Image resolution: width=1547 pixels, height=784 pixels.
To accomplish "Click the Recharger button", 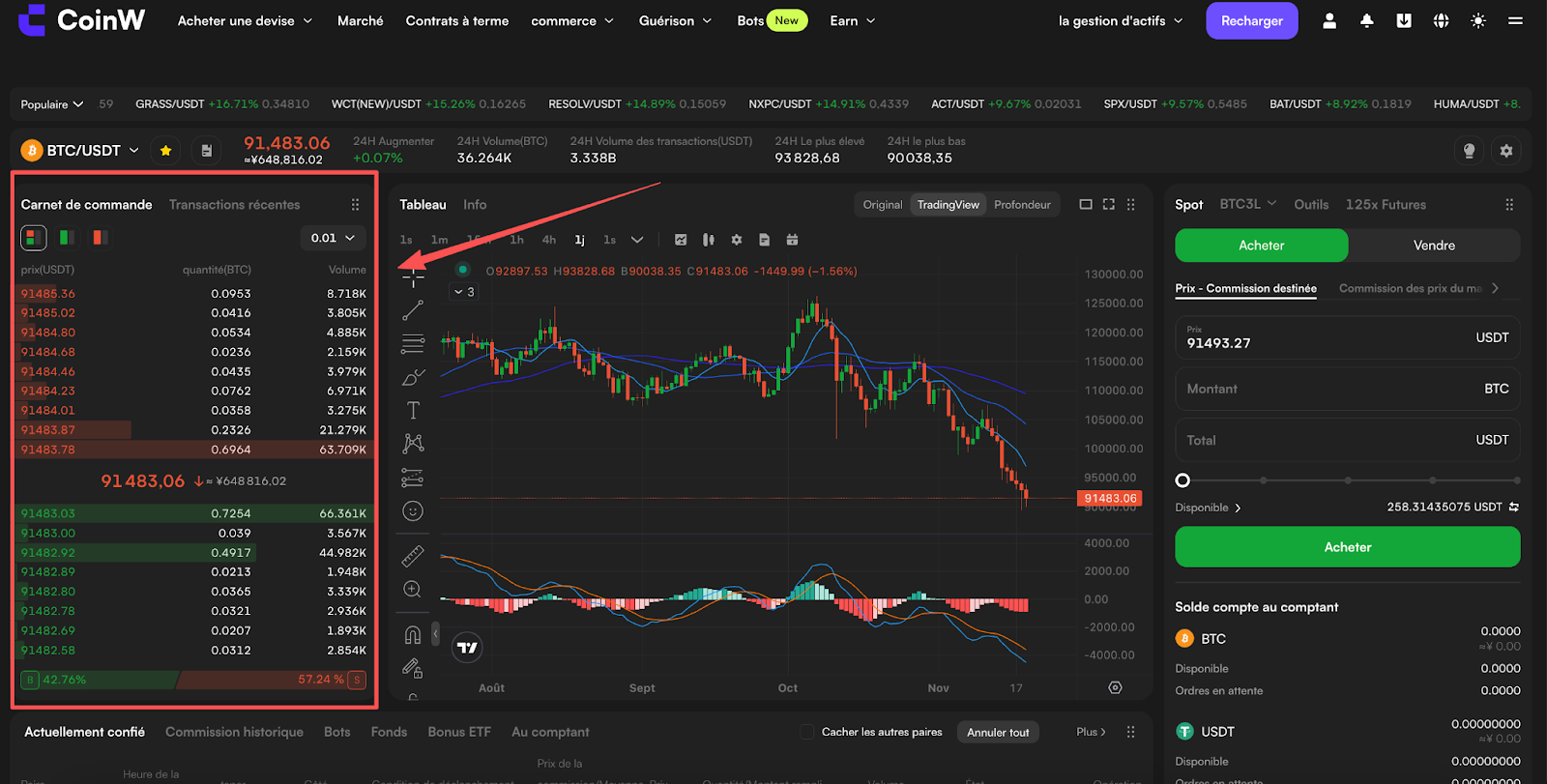I will (1252, 20).
